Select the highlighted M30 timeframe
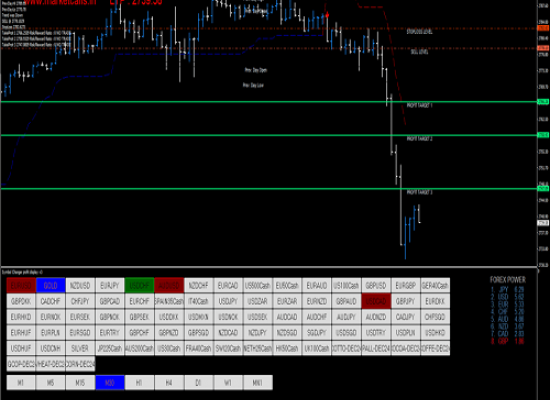550x400 pixels. click(110, 382)
